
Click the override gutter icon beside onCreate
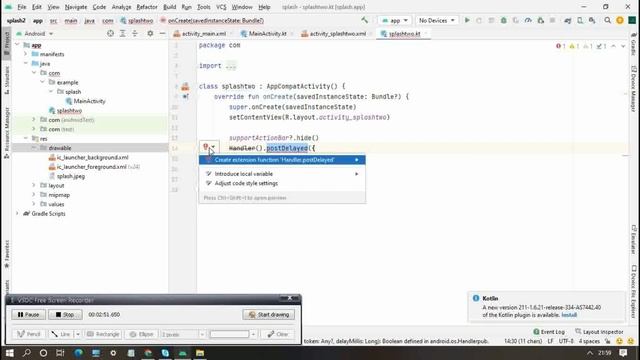[185, 97]
